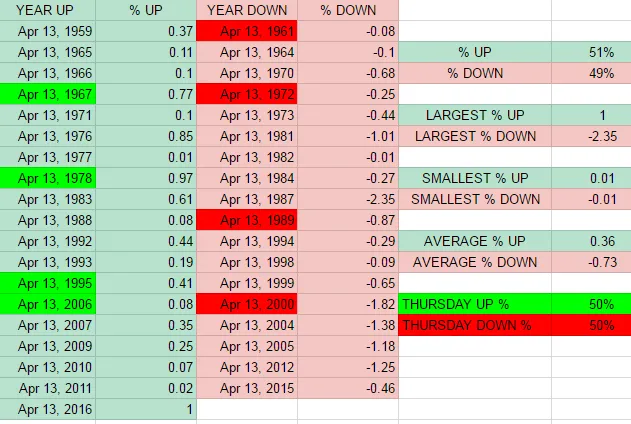Select the Apr 13, 2015 cell
The image size is (631, 424).
coord(247,388)
